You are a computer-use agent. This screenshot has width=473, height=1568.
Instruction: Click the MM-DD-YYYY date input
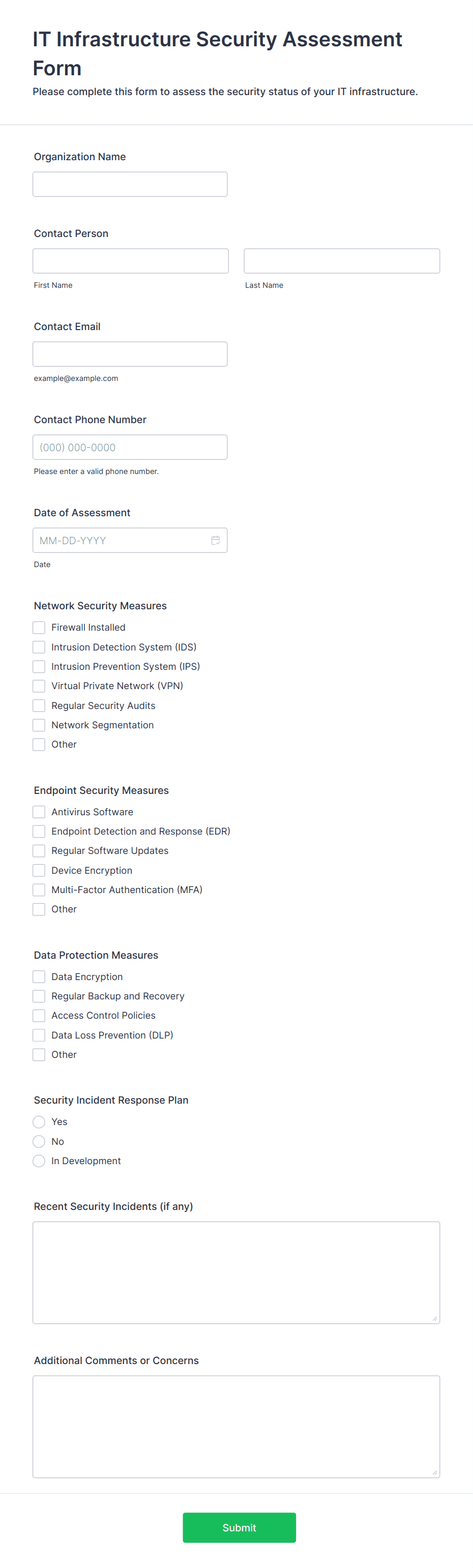coord(130,540)
